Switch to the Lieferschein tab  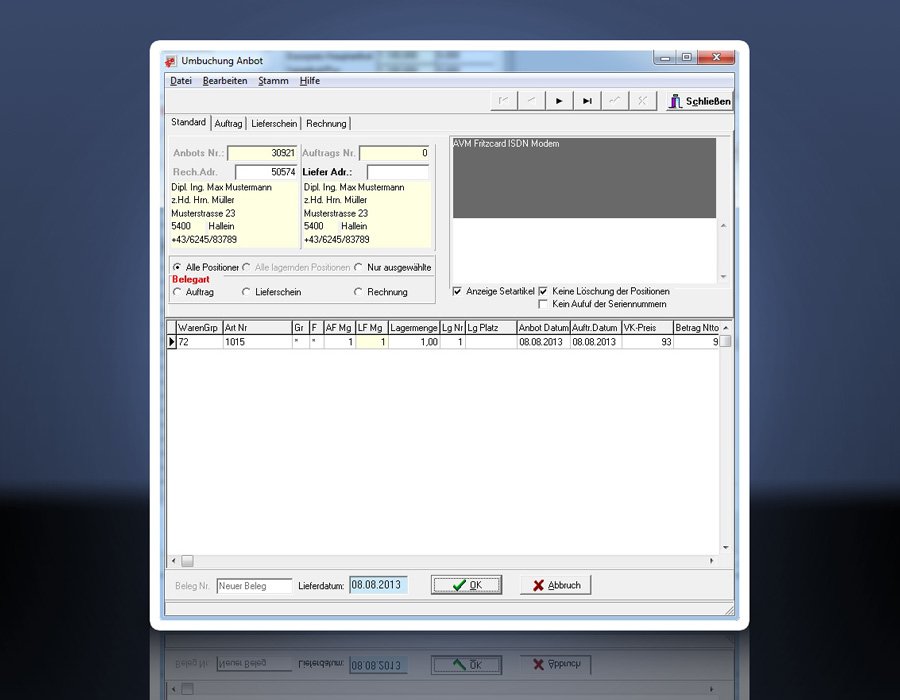pos(274,123)
